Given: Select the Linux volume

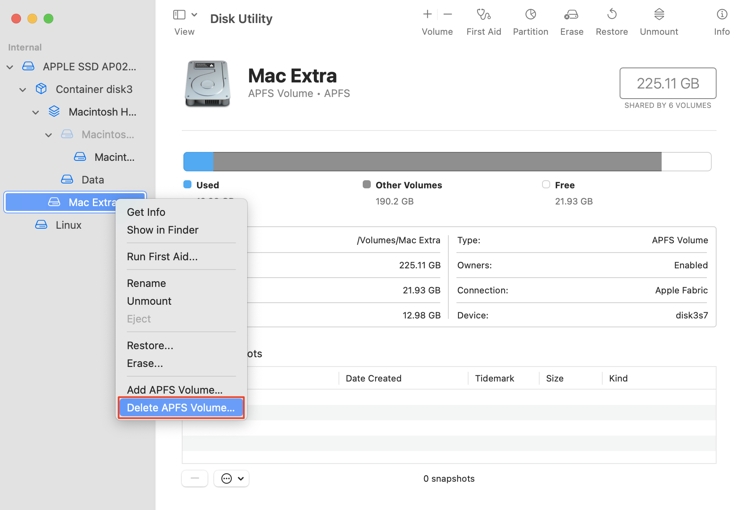Looking at the screenshot, I should click(68, 225).
